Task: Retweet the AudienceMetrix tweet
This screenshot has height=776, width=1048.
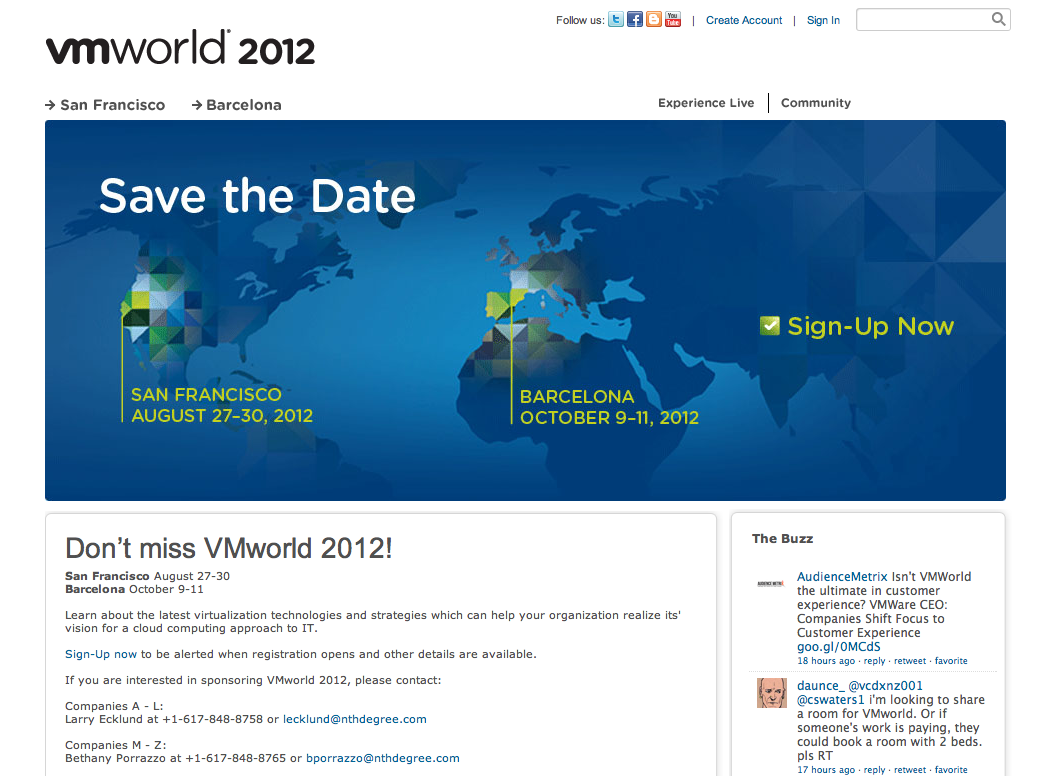Action: coord(910,660)
